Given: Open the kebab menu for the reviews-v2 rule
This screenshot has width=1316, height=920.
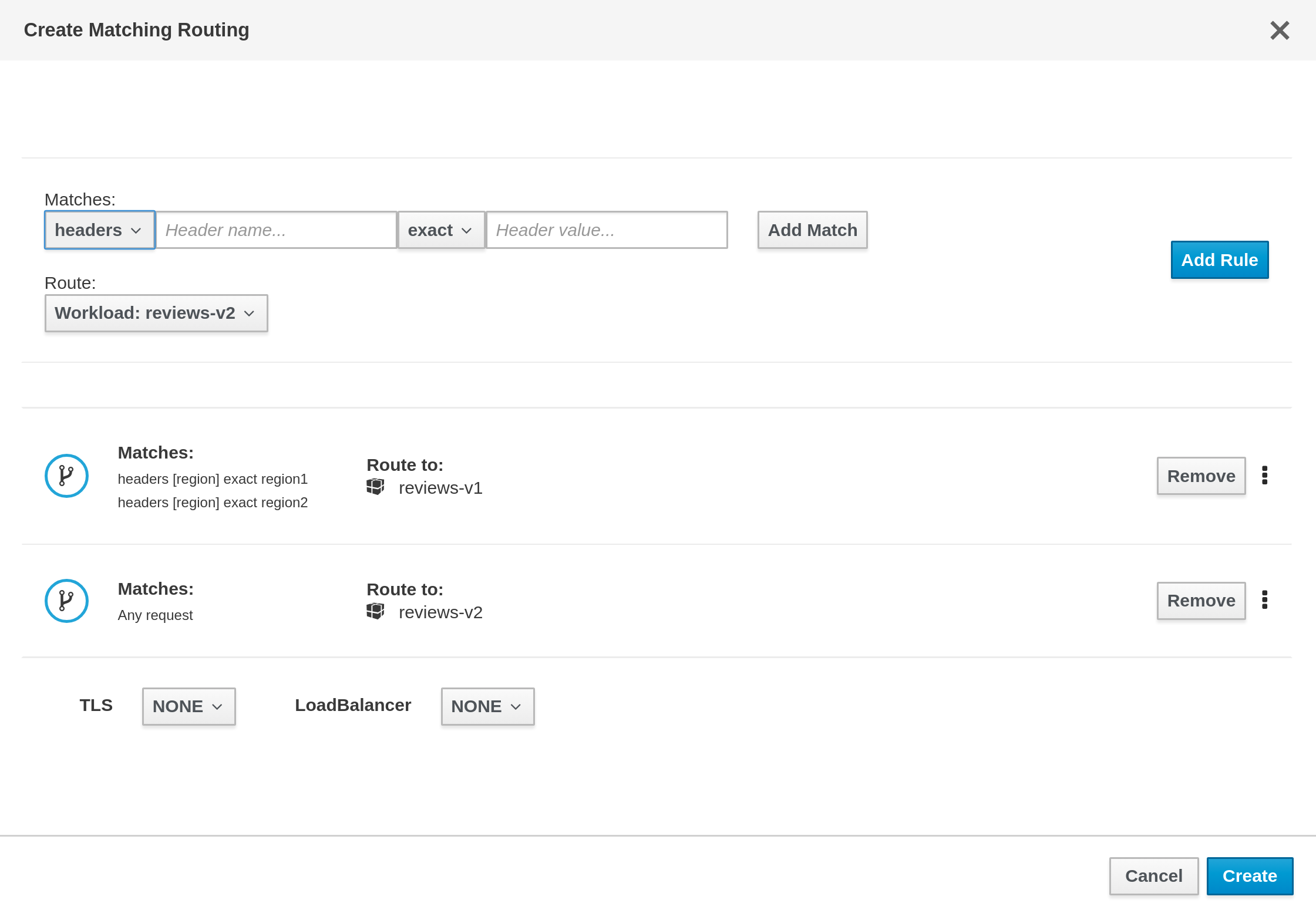Looking at the screenshot, I should click(1264, 599).
